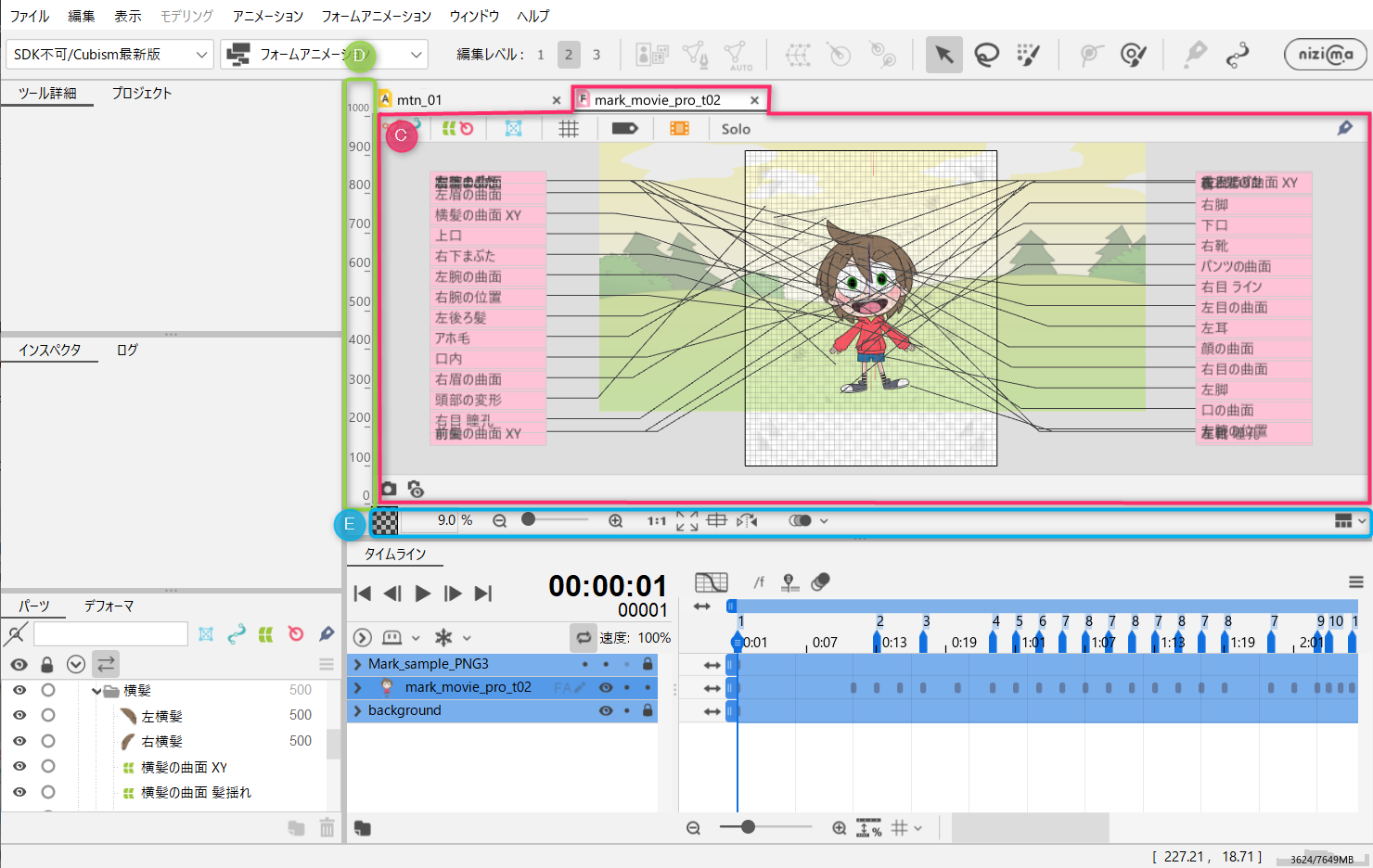Hide the background track in the timeline
Viewport: 1373px width, 868px height.
coord(606,710)
